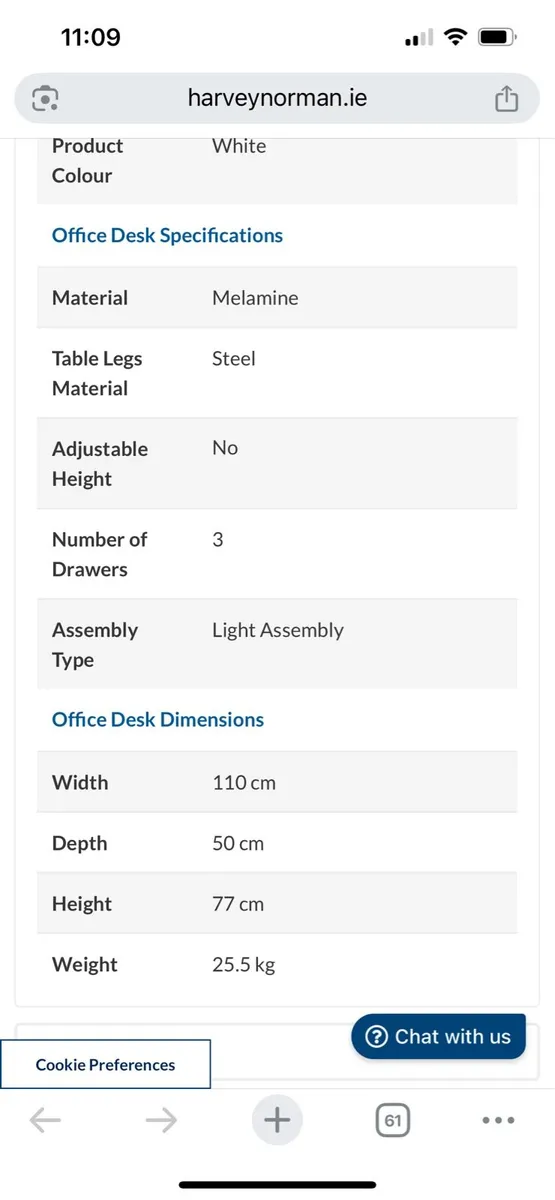Select Office Desk Specifications heading
The image size is (555, 1200).
pyautogui.click(x=167, y=235)
